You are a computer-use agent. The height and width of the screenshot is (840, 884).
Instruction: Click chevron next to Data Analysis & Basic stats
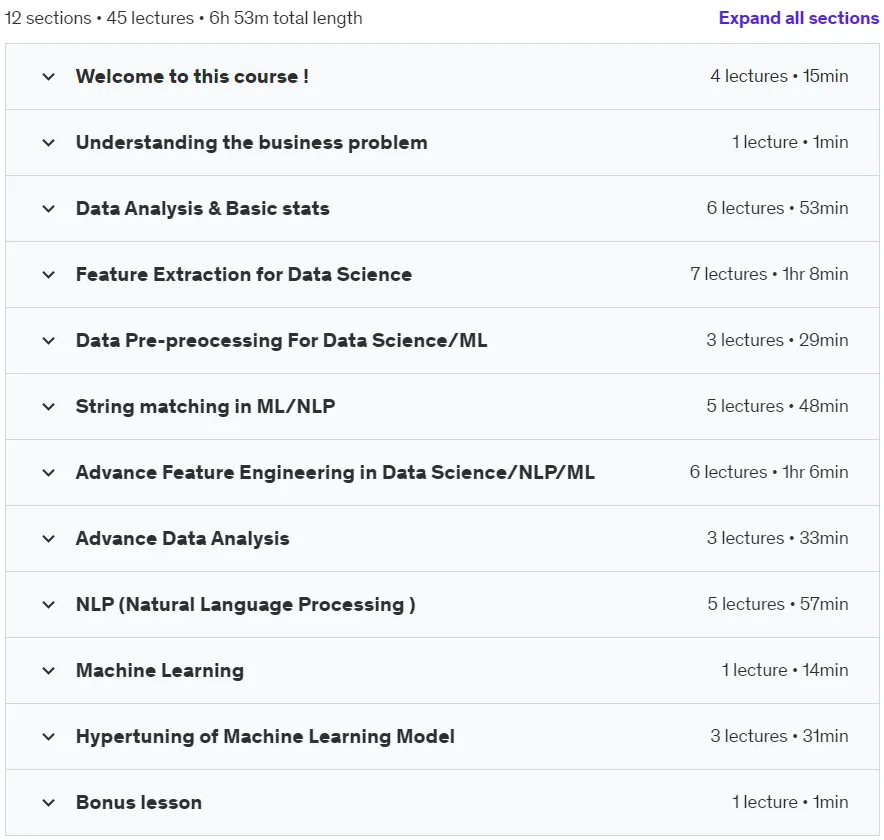click(49, 209)
